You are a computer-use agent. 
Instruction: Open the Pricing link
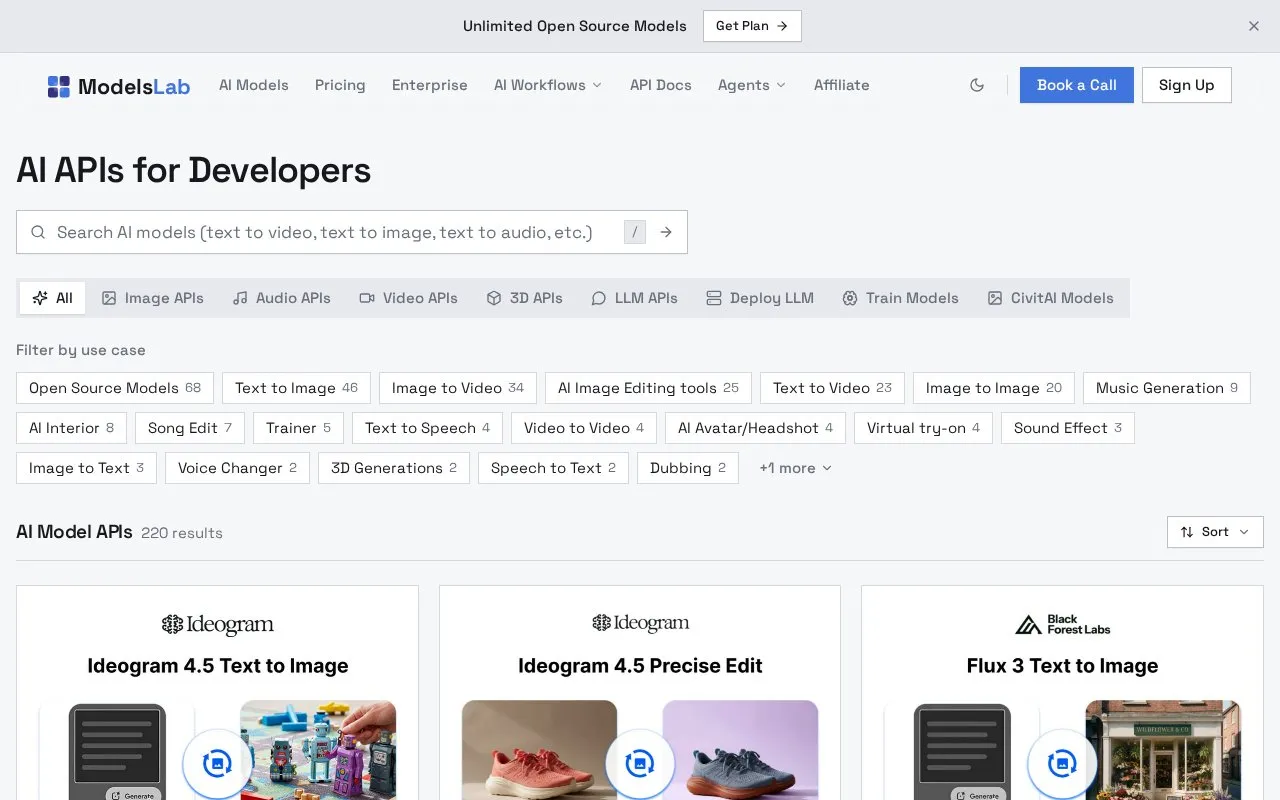click(x=340, y=85)
